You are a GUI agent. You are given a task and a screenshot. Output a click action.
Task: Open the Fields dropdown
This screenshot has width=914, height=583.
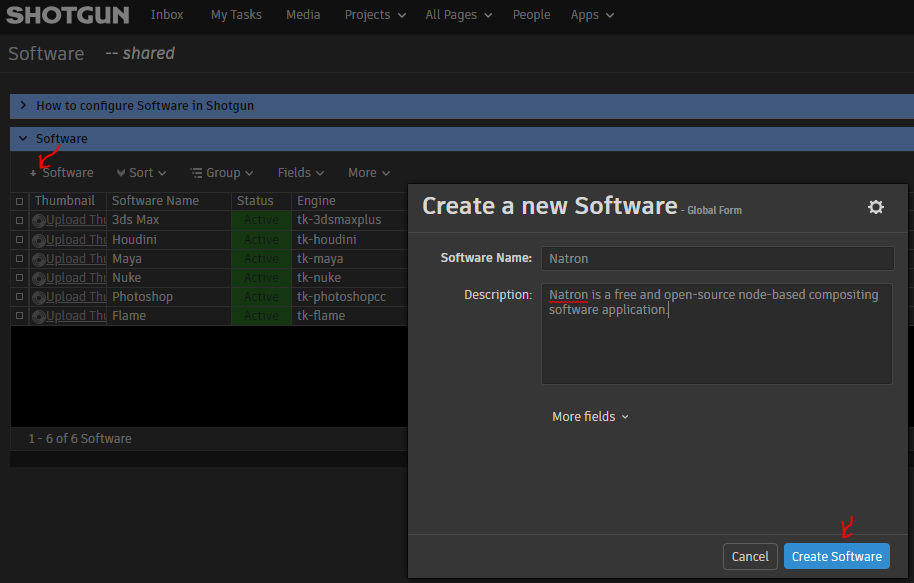pos(301,173)
